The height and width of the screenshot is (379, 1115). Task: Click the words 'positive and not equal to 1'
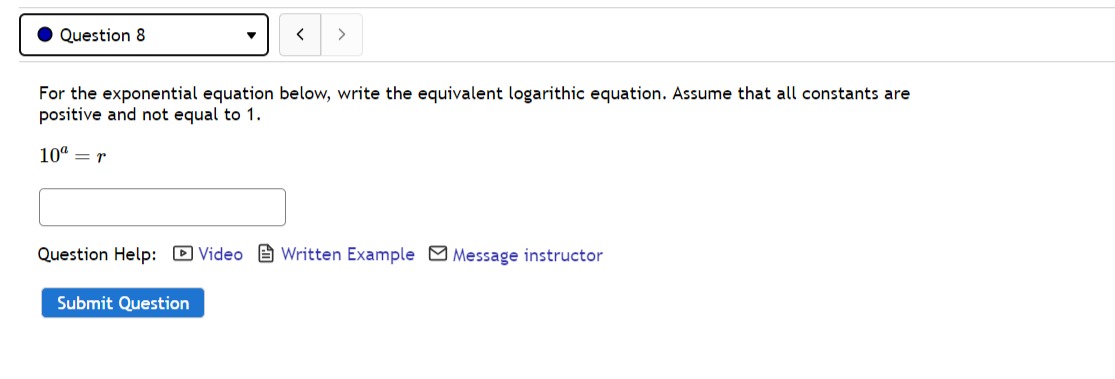[150, 114]
